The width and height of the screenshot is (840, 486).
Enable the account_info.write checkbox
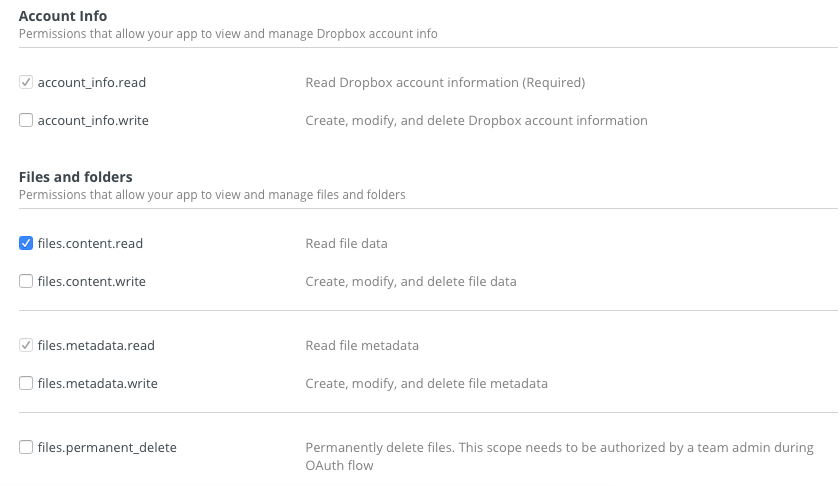coord(26,121)
